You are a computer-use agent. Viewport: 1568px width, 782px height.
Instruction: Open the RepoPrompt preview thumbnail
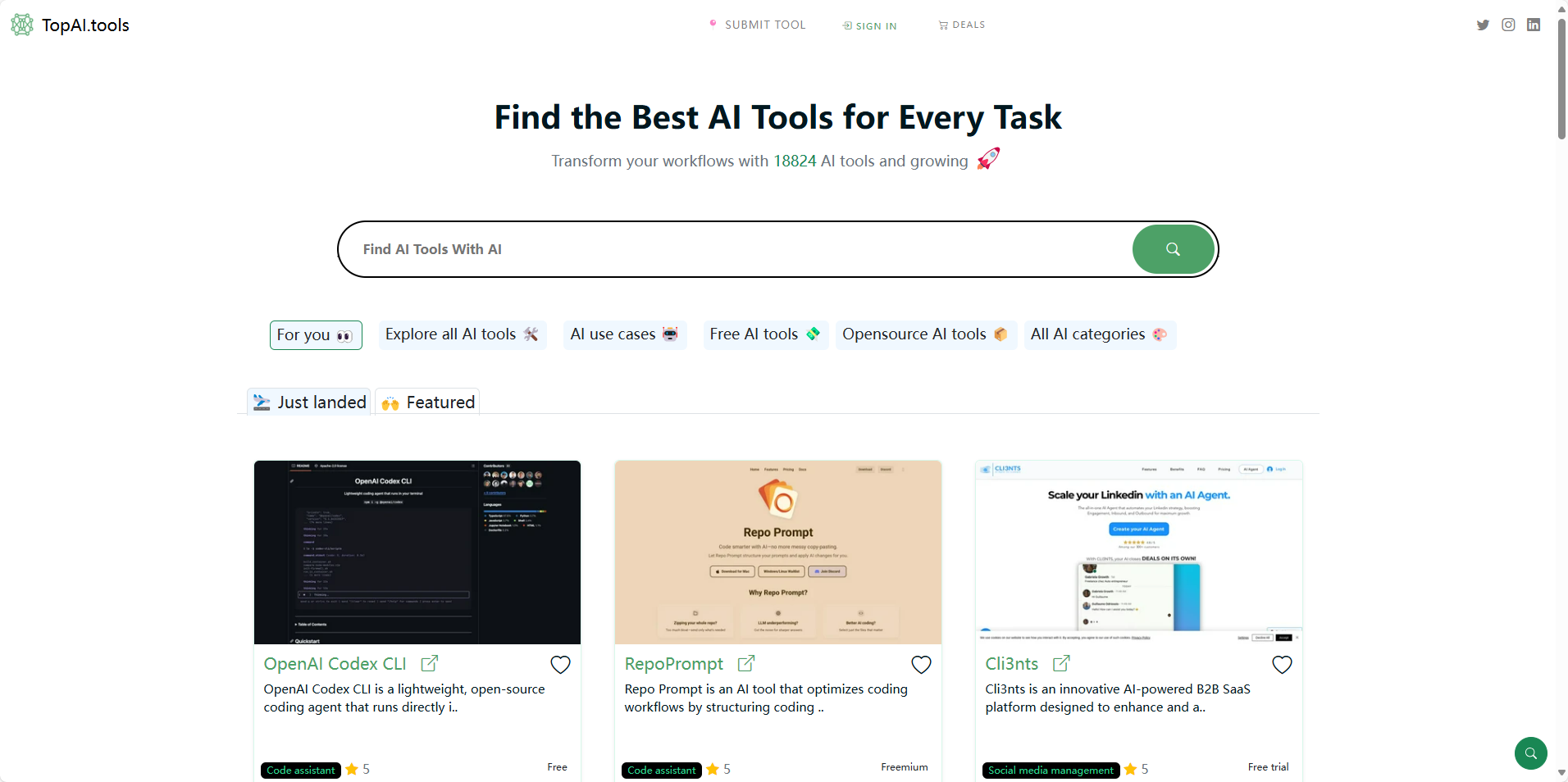pos(777,552)
